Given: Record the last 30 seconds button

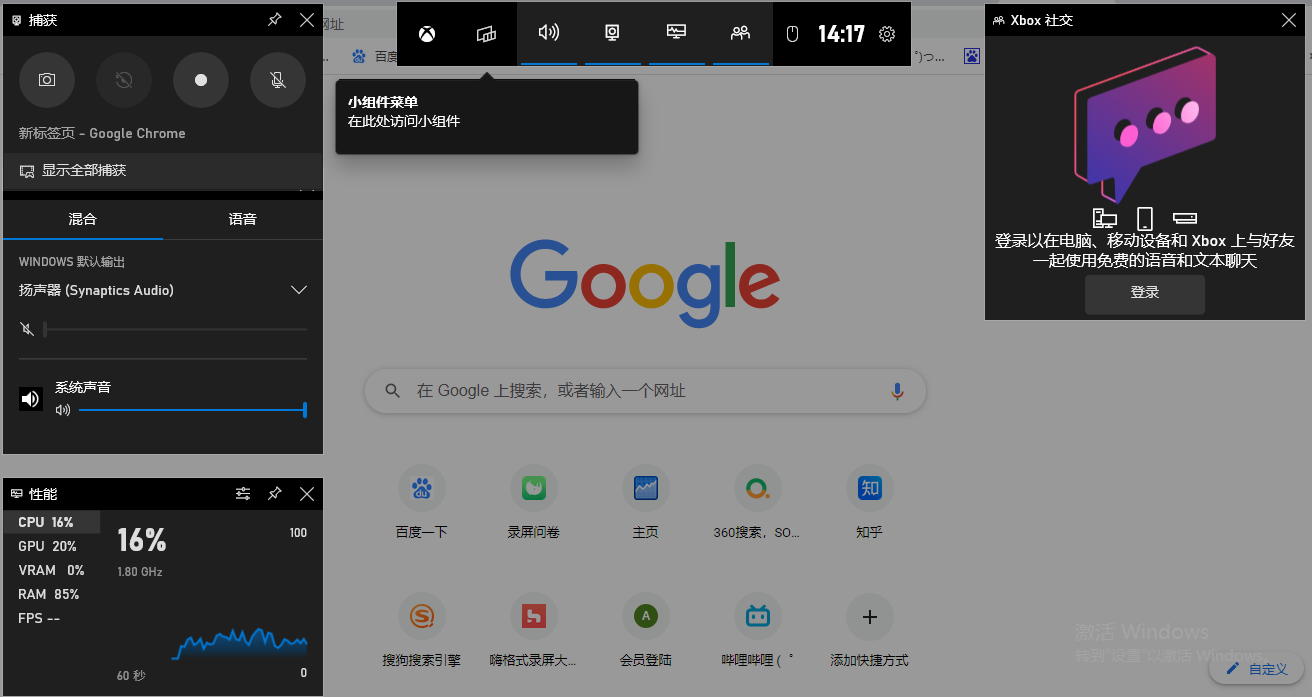Looking at the screenshot, I should 124,80.
